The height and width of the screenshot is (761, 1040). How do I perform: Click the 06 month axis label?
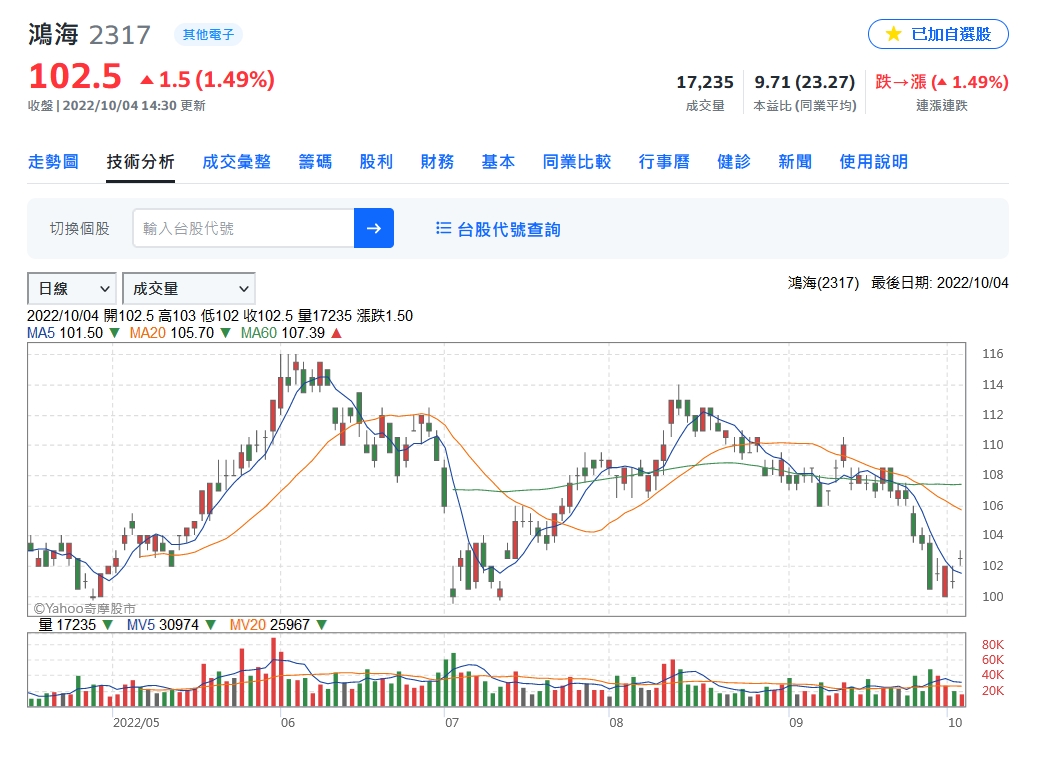pyautogui.click(x=288, y=723)
